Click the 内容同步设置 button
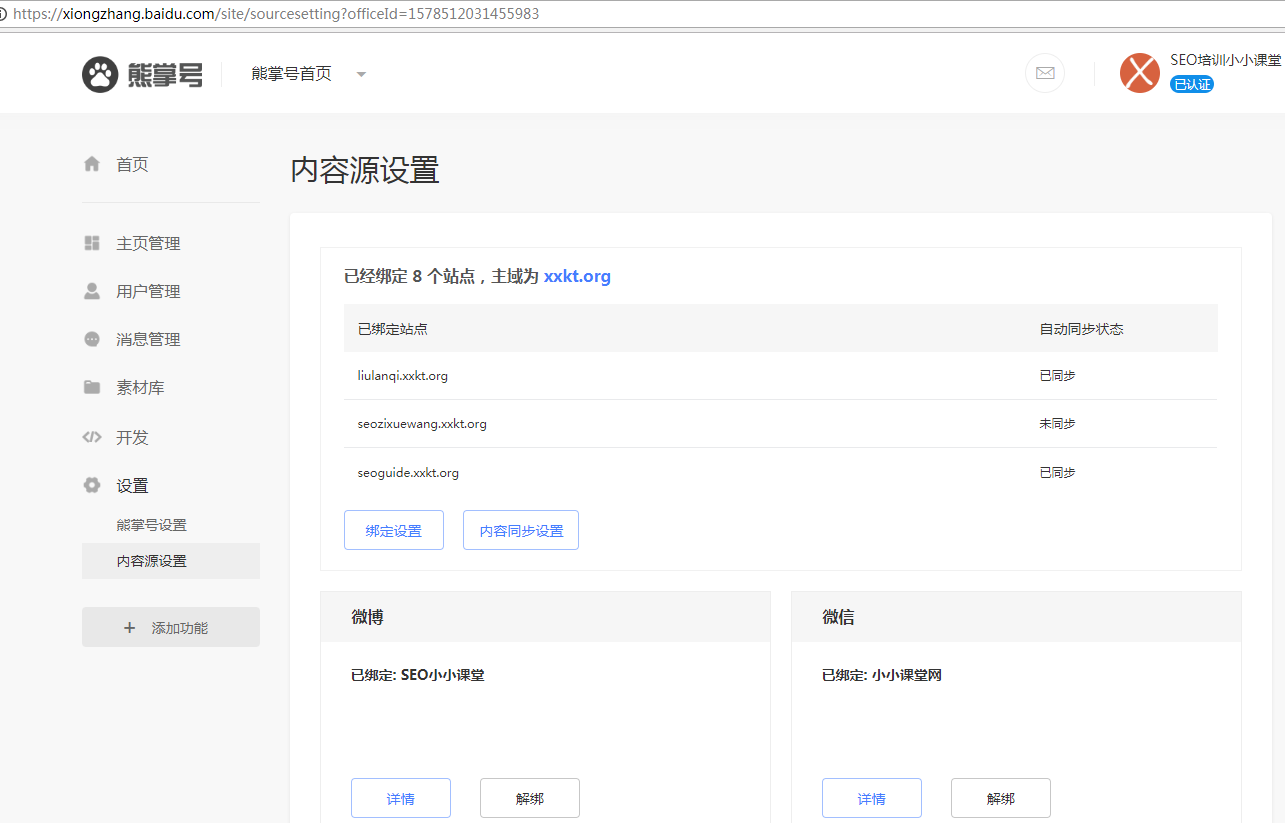The image size is (1285, 823). coord(521,530)
